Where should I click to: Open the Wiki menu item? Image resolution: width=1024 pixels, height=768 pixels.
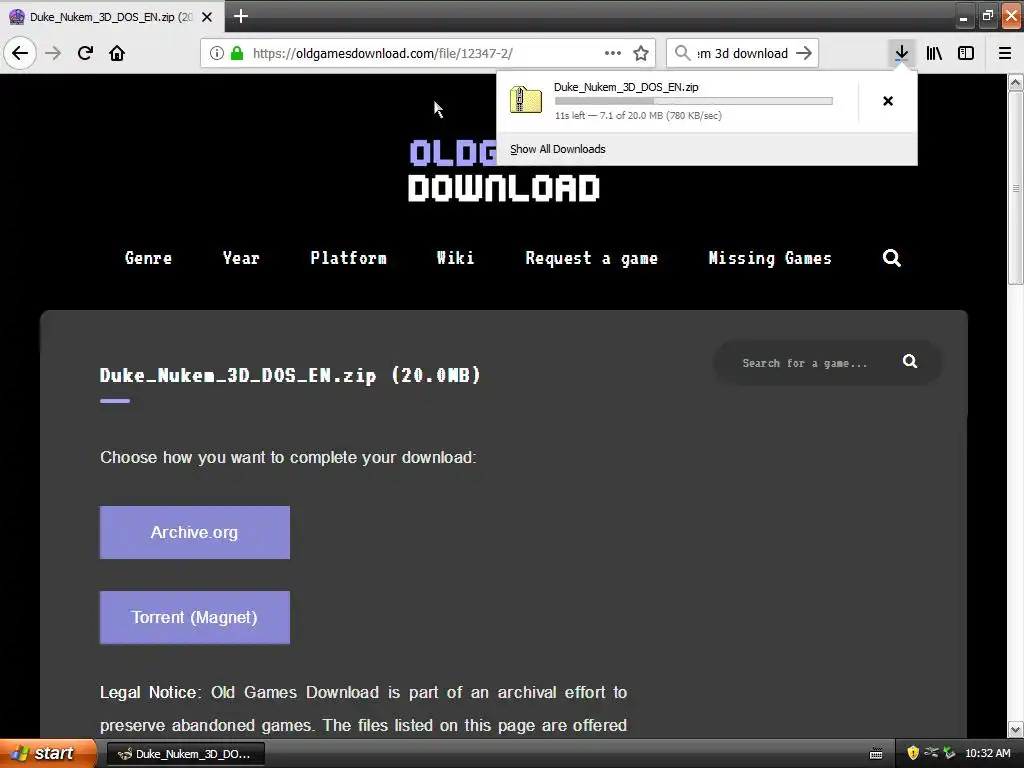point(455,258)
